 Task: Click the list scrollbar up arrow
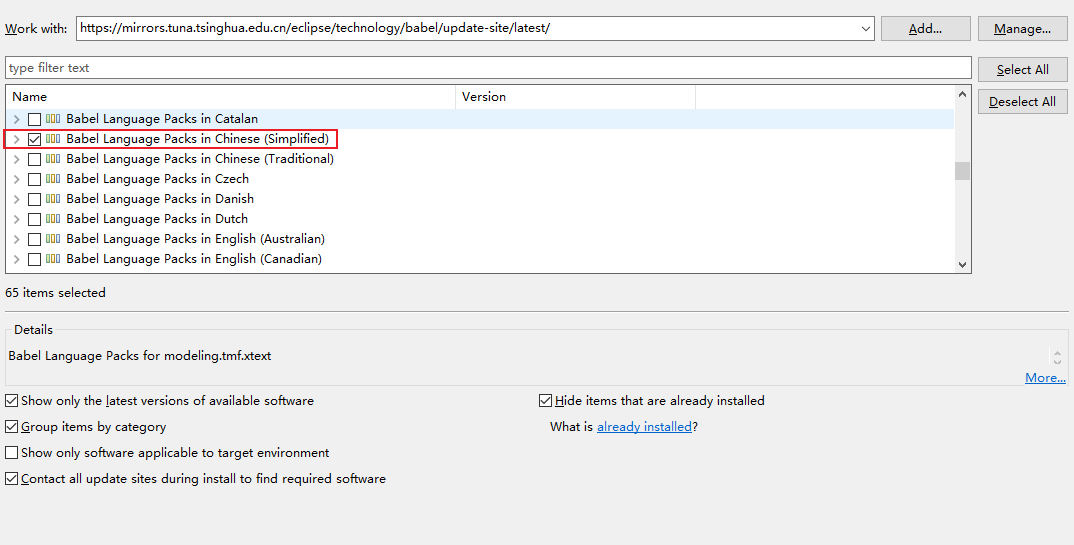pos(962,94)
